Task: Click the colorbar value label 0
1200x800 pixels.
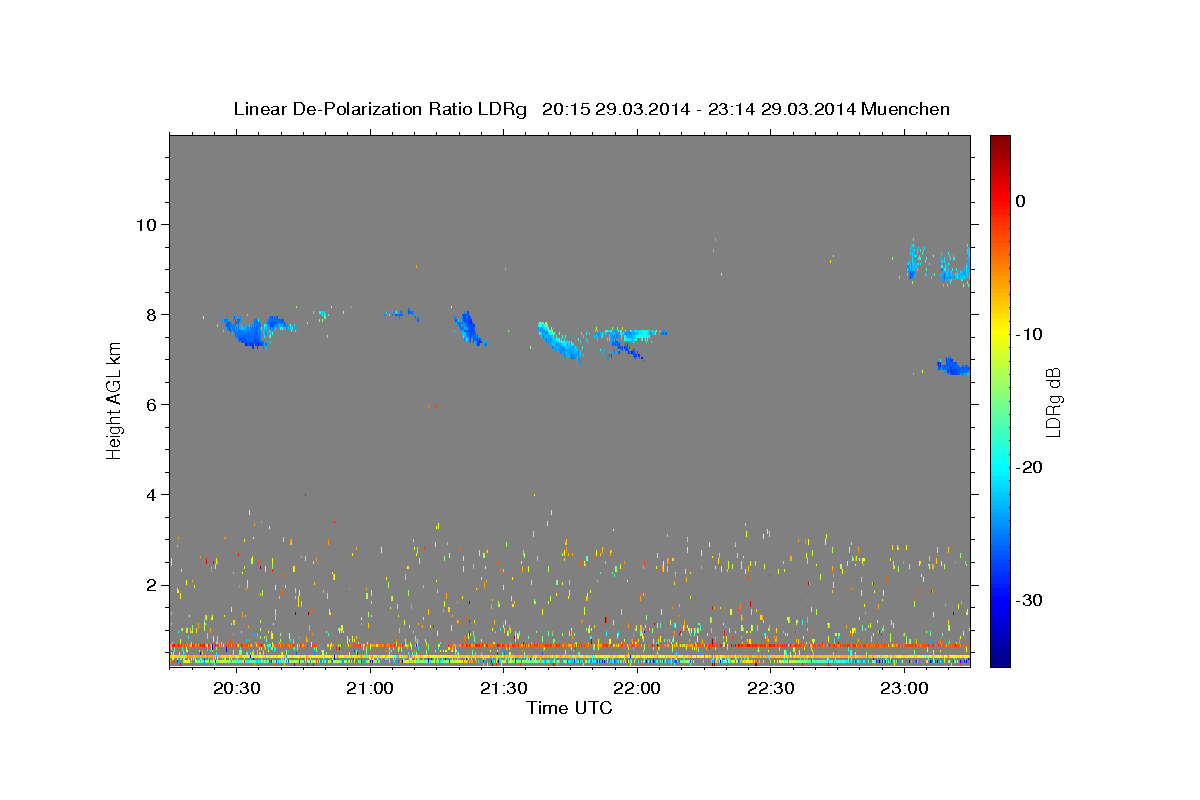Action: (1021, 201)
